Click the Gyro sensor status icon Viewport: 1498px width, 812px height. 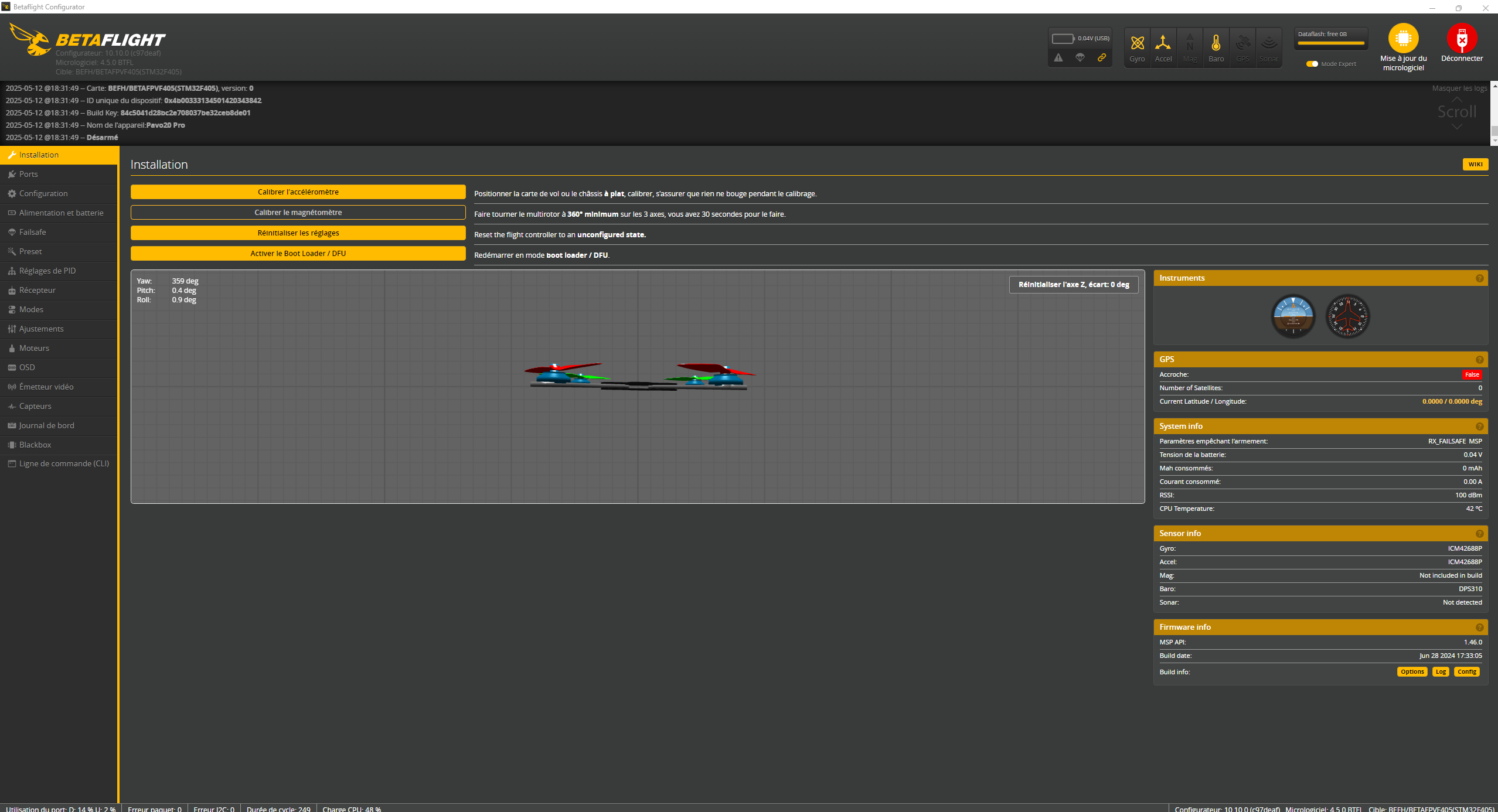1137,43
